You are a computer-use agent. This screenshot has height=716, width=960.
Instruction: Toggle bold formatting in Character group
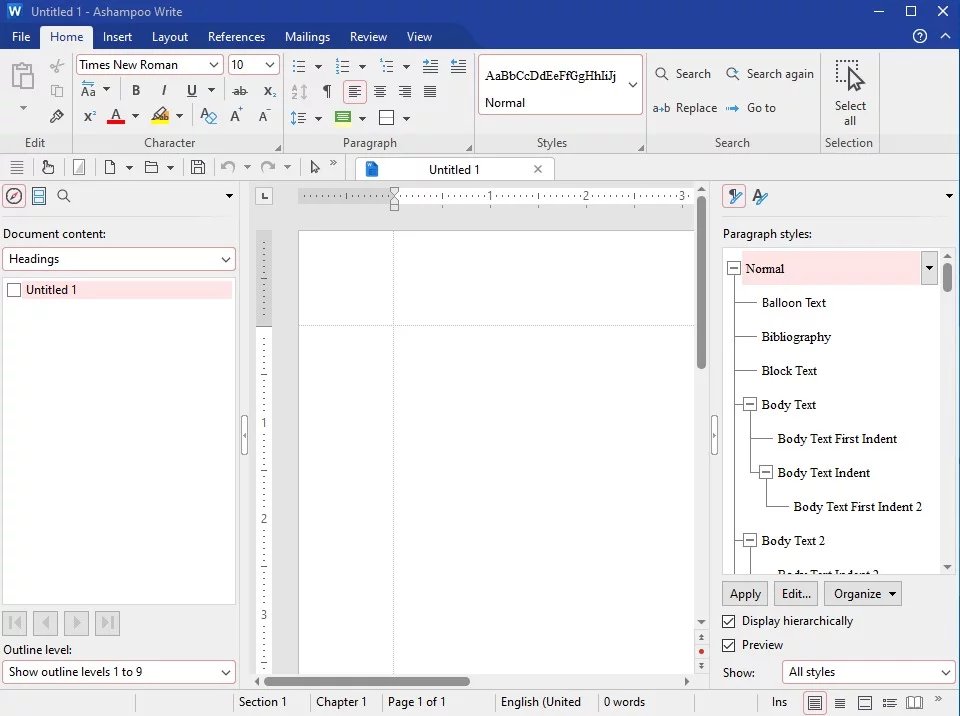(x=136, y=91)
